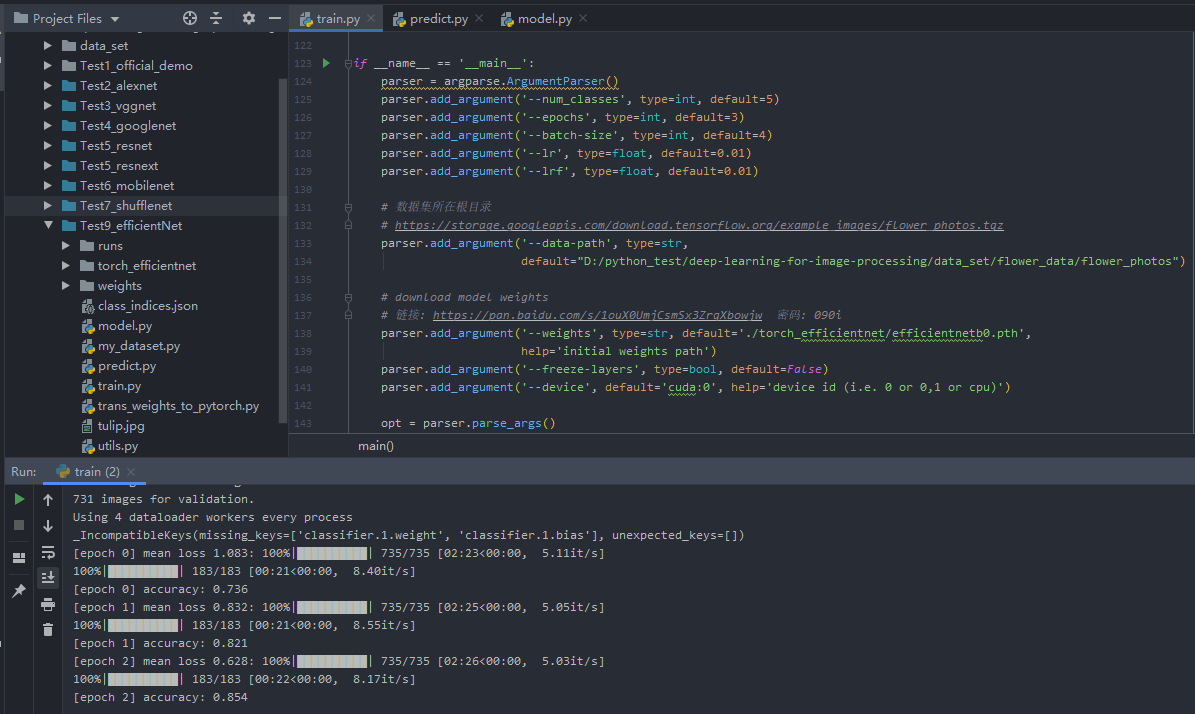Switch to the predict.py editor tab
Image resolution: width=1195 pixels, height=714 pixels.
438,19
